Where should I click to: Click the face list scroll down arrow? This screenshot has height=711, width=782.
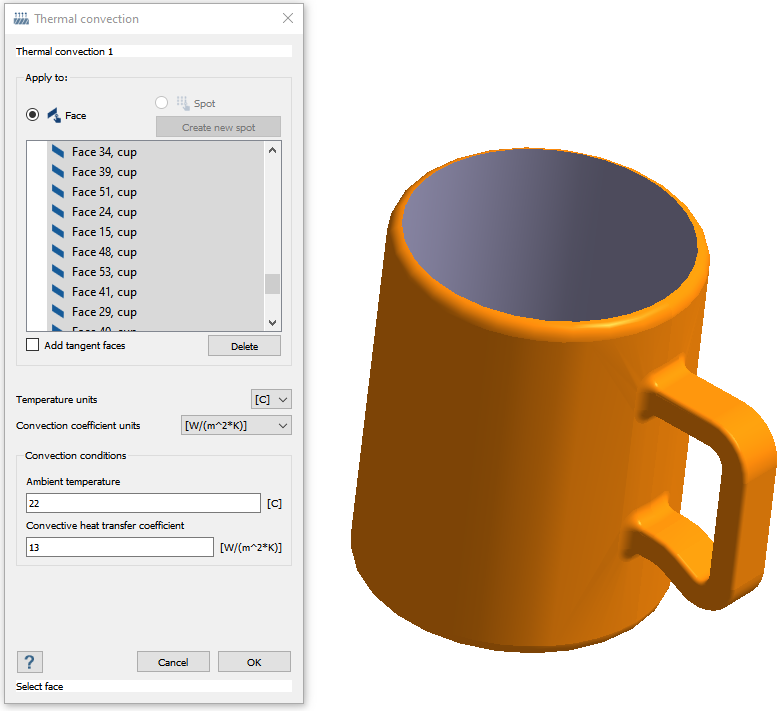[x=272, y=323]
